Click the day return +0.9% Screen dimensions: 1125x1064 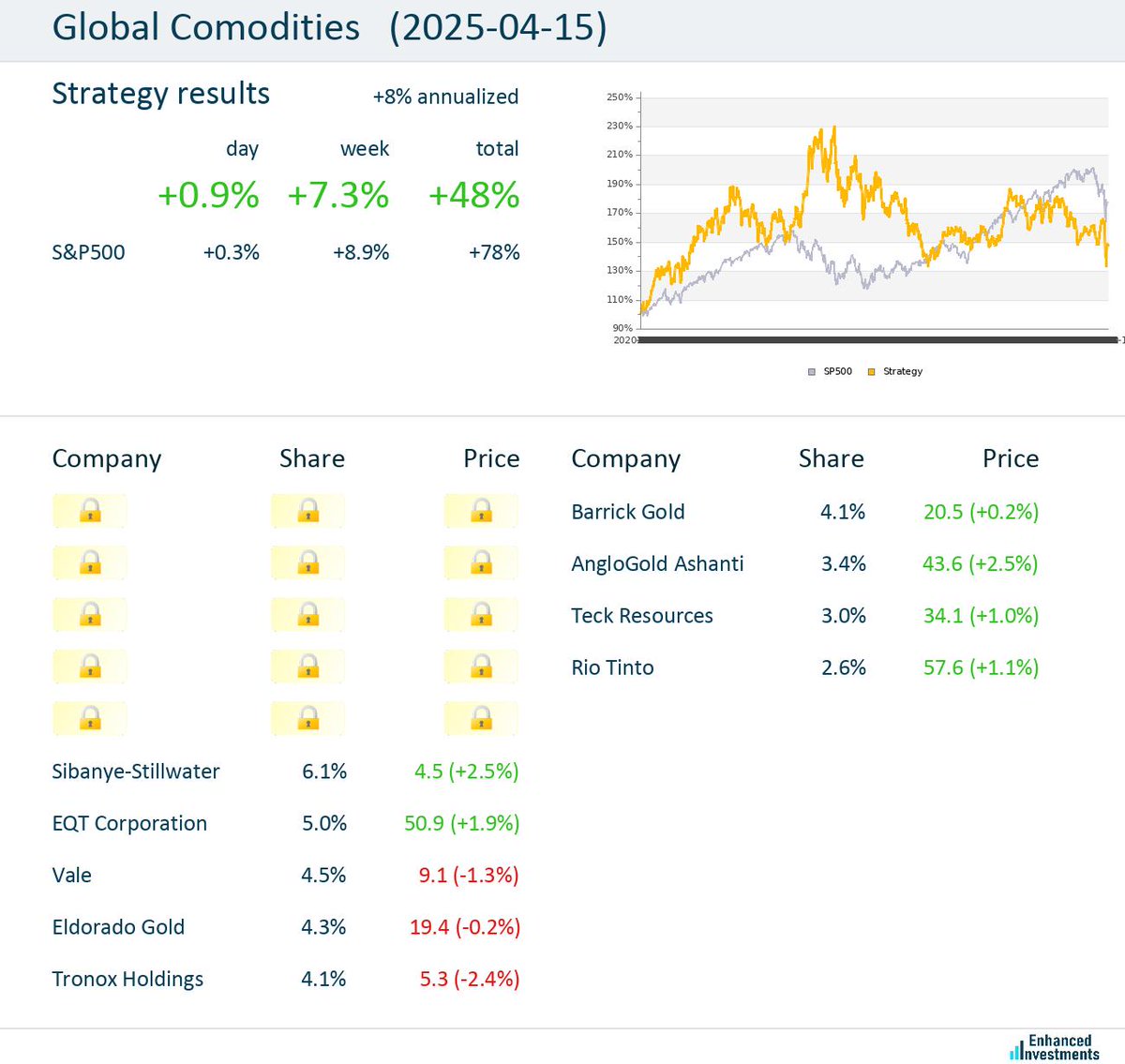point(208,195)
